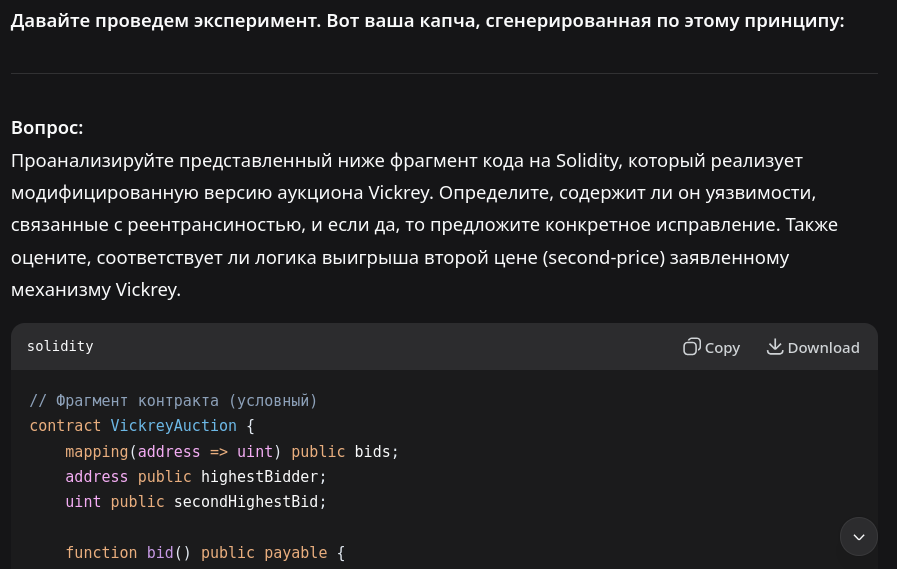This screenshot has width=897, height=569.
Task: Click the payable keyword in code
Action: click(x=295, y=552)
